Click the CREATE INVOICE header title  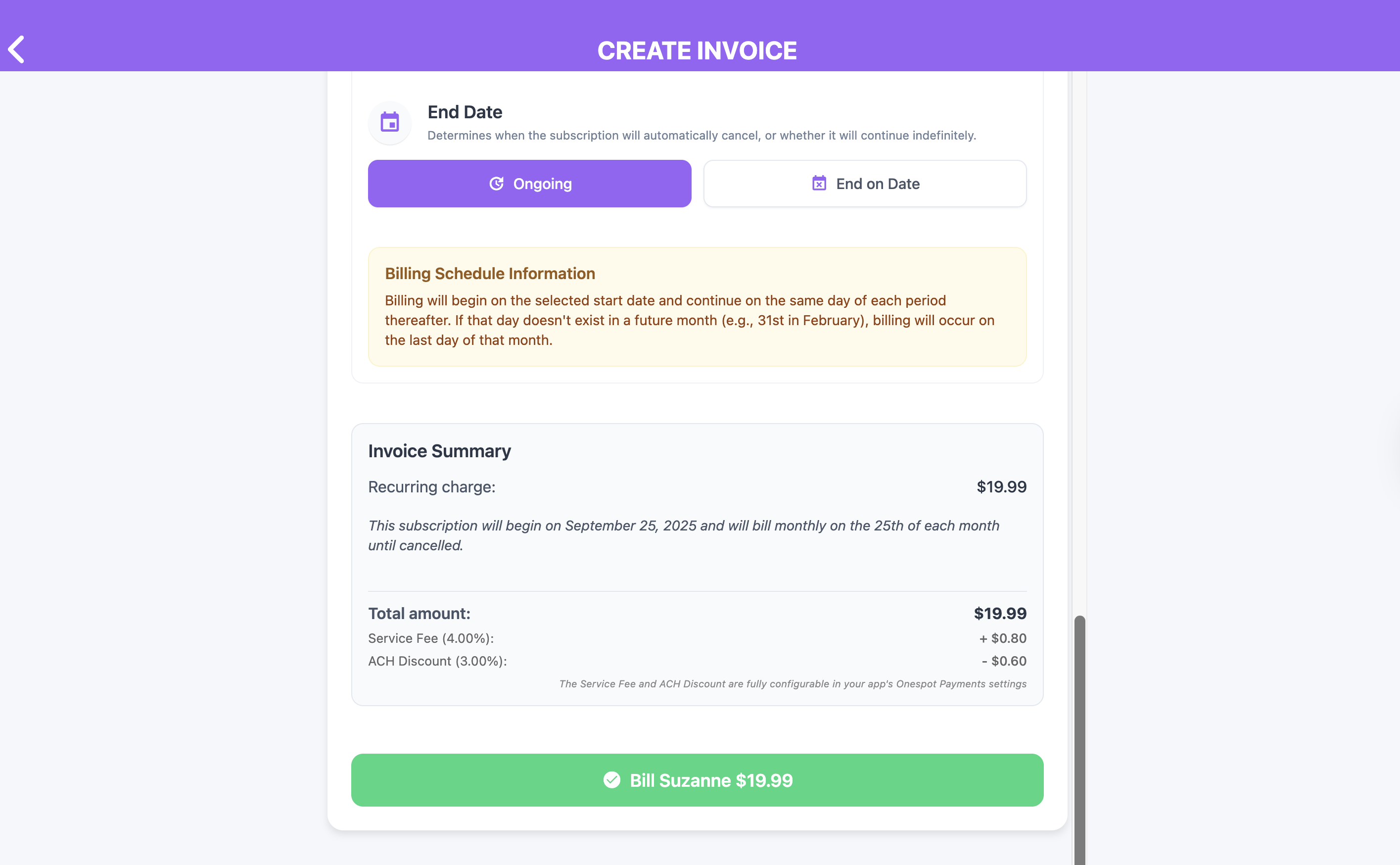click(x=697, y=51)
